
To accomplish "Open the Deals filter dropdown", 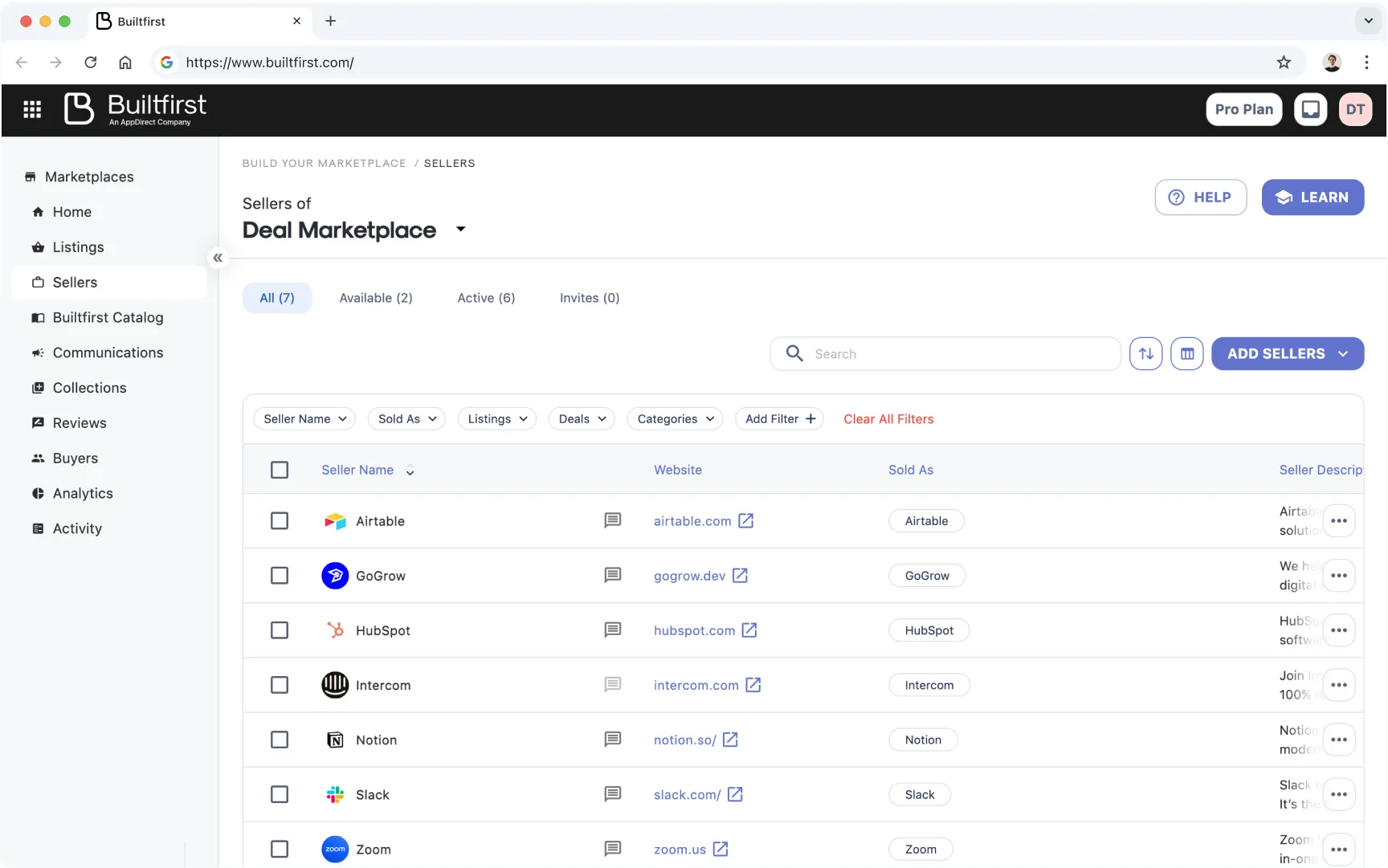I will tap(582, 419).
